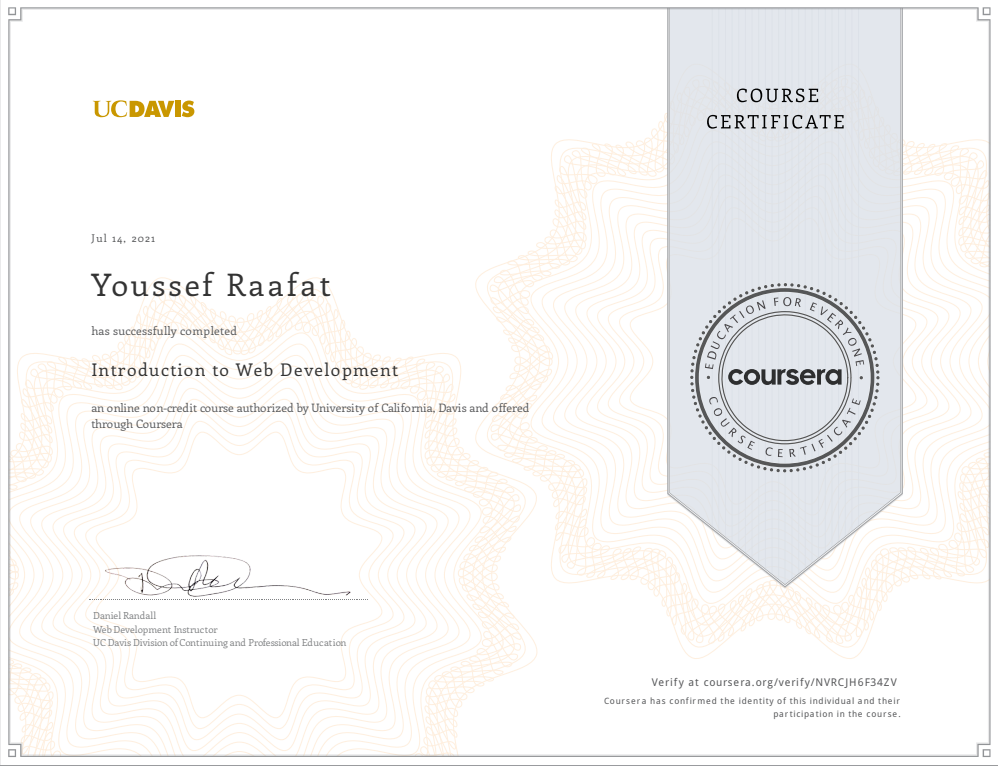This screenshot has height=766, width=998.
Task: Select the instructor name "Daniel Randall"
Action: coord(124,615)
